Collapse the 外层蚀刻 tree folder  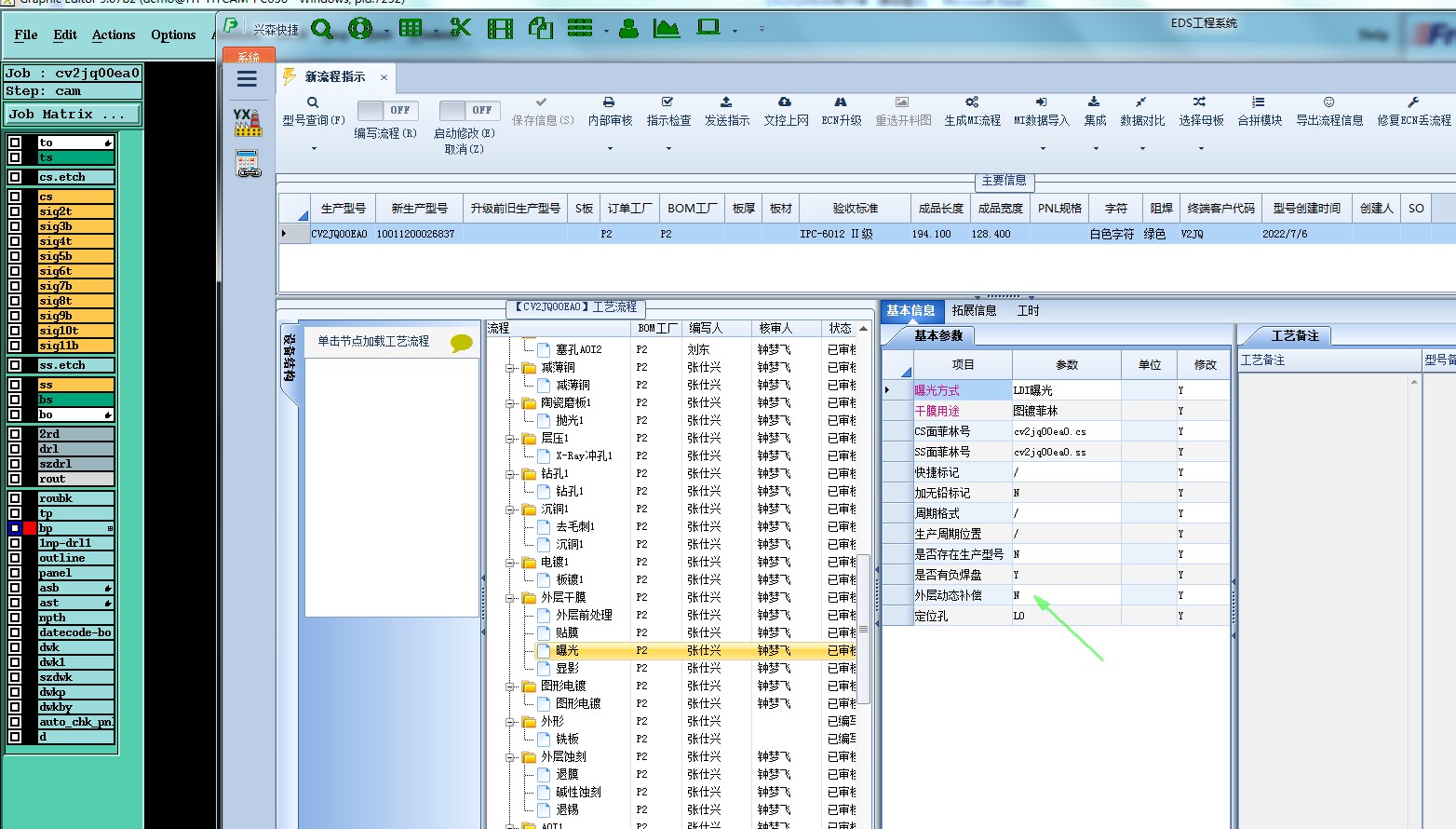510,757
